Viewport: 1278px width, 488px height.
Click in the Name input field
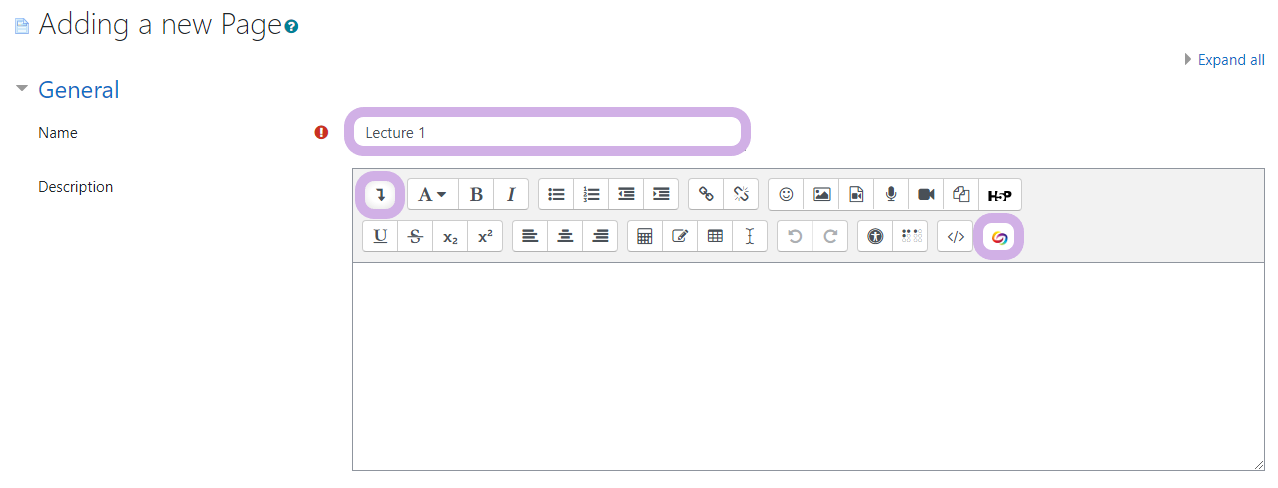pyautogui.click(x=546, y=132)
